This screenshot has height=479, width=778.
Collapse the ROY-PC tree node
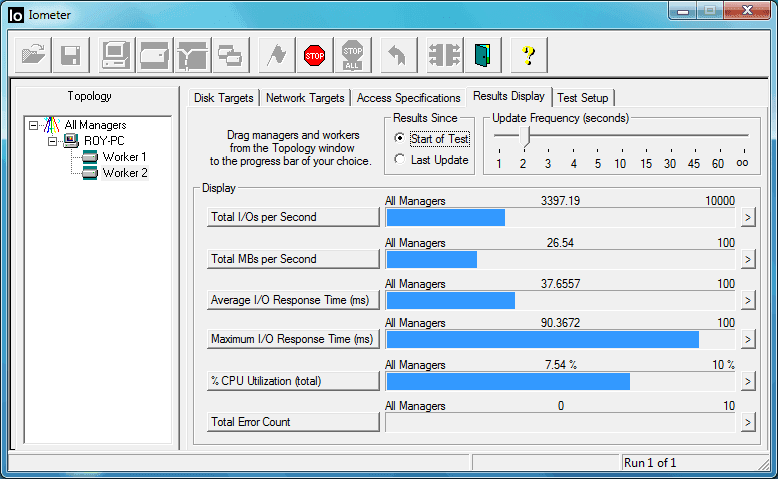point(52,141)
